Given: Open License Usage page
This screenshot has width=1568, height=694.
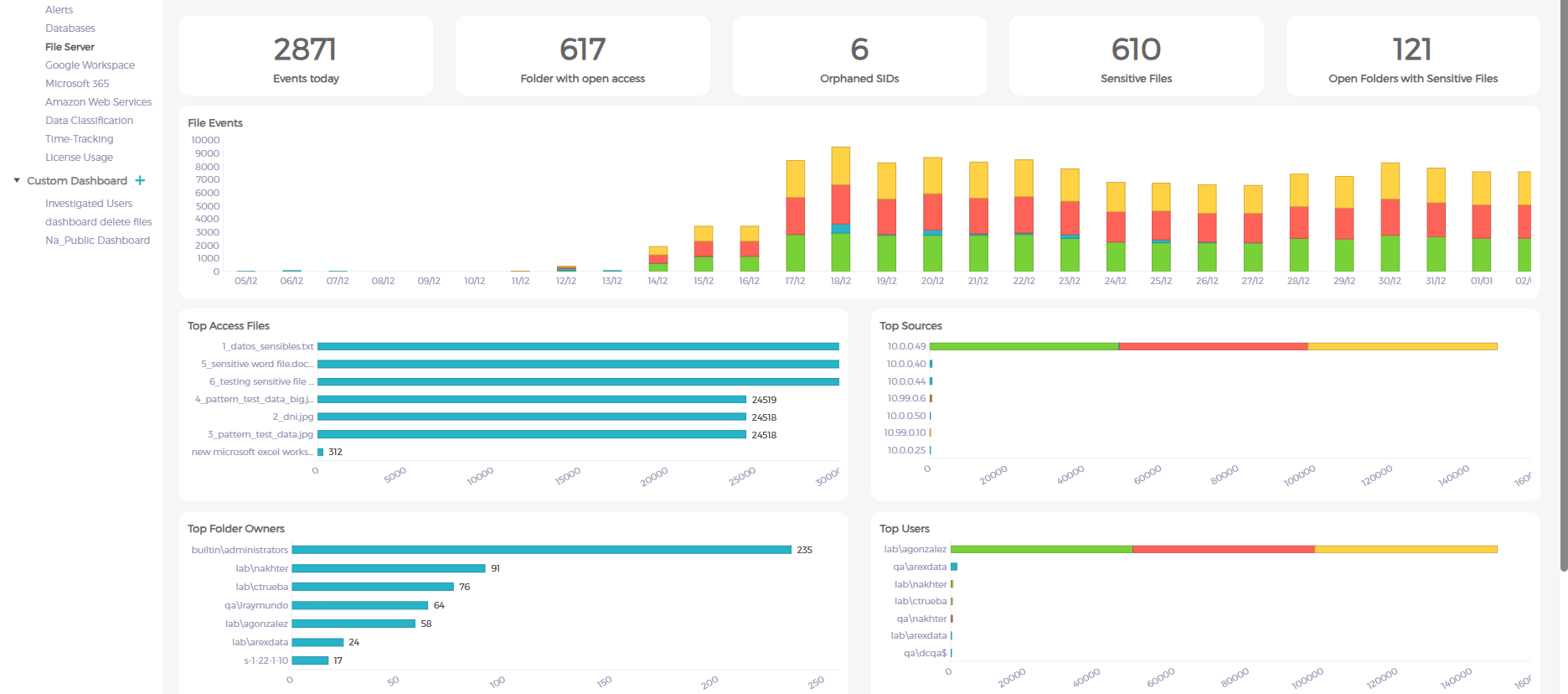Looking at the screenshot, I should (x=79, y=158).
